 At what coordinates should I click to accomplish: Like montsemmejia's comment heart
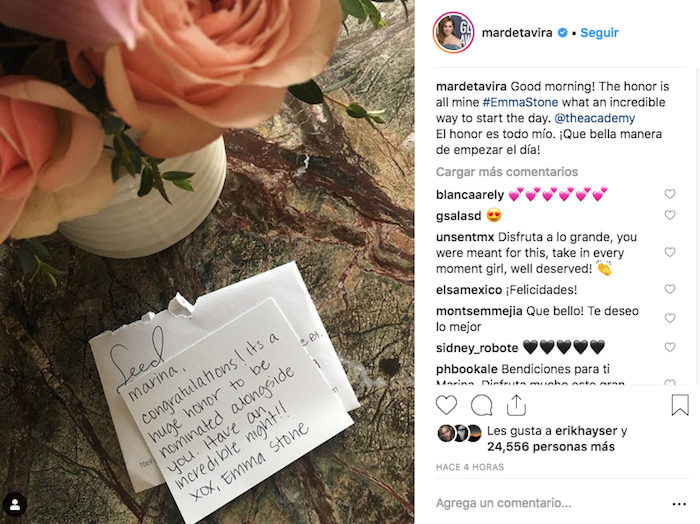tap(670, 318)
